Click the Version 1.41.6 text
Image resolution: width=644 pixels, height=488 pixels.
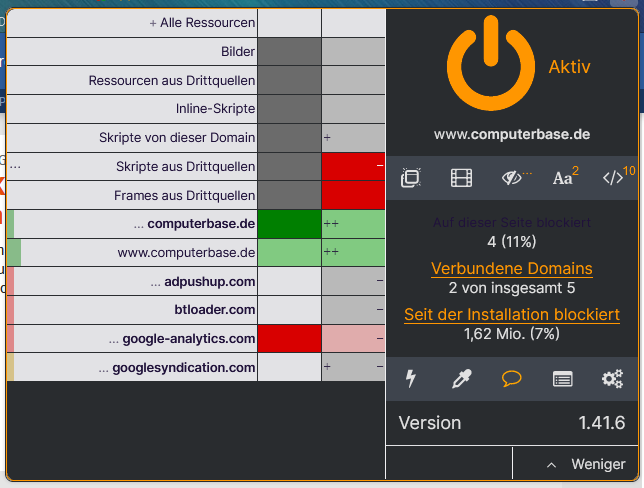pos(512,423)
